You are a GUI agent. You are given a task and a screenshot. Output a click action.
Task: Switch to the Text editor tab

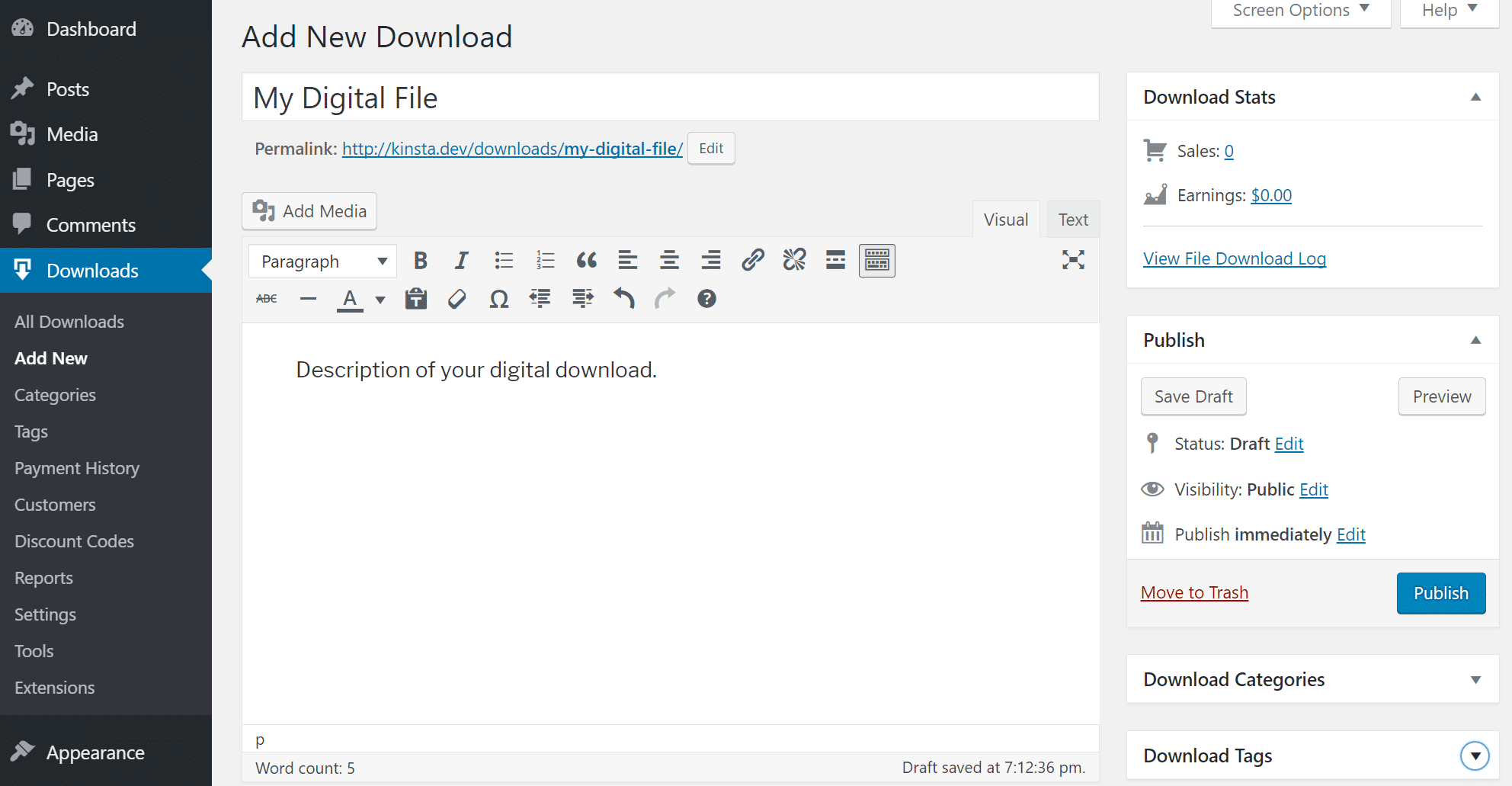[1072, 219]
